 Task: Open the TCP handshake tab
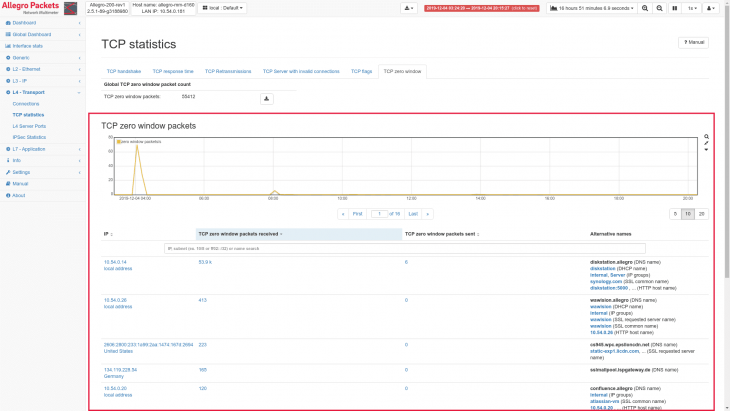[123, 71]
